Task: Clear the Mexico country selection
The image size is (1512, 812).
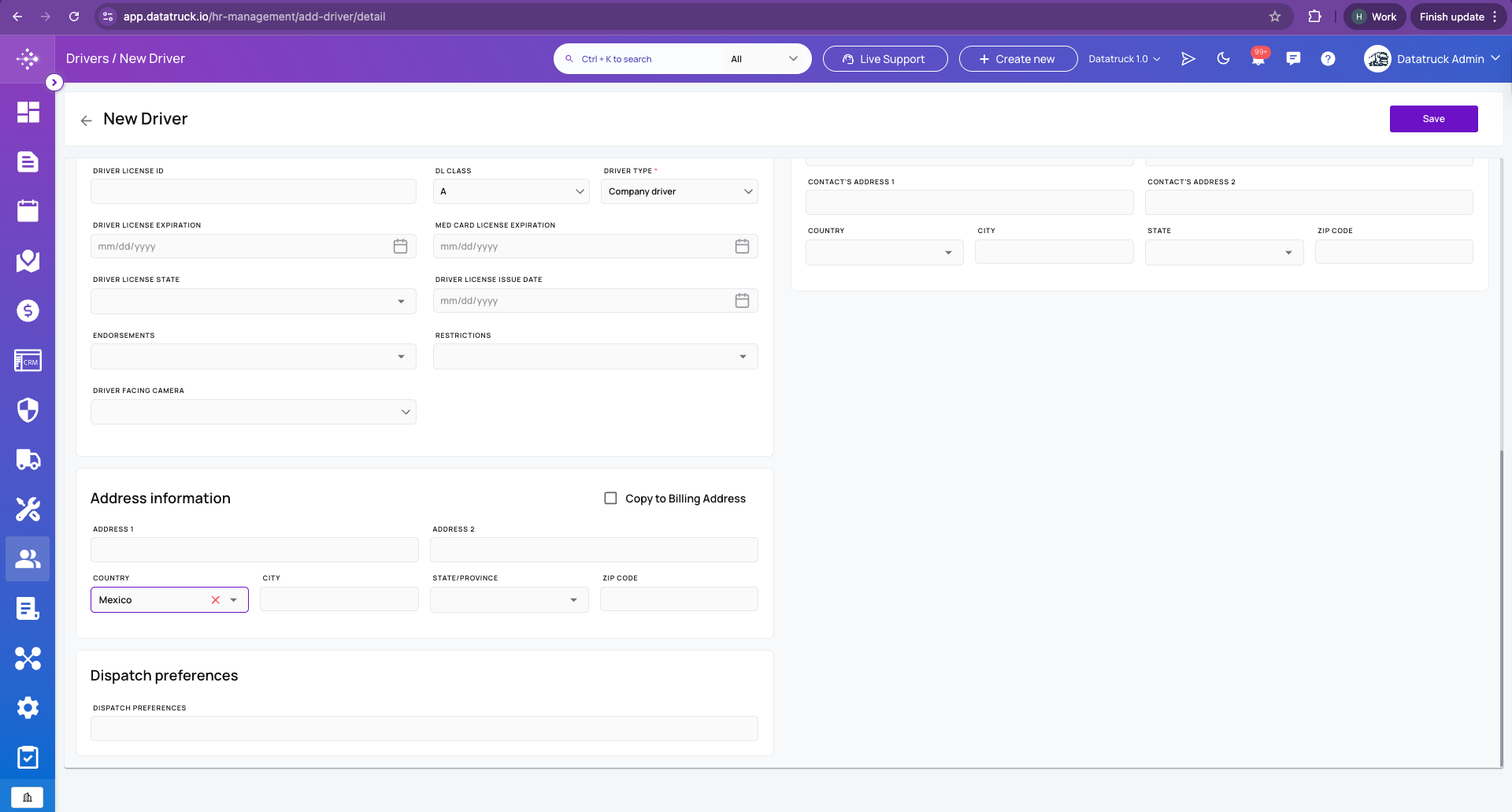Action: tap(216, 599)
